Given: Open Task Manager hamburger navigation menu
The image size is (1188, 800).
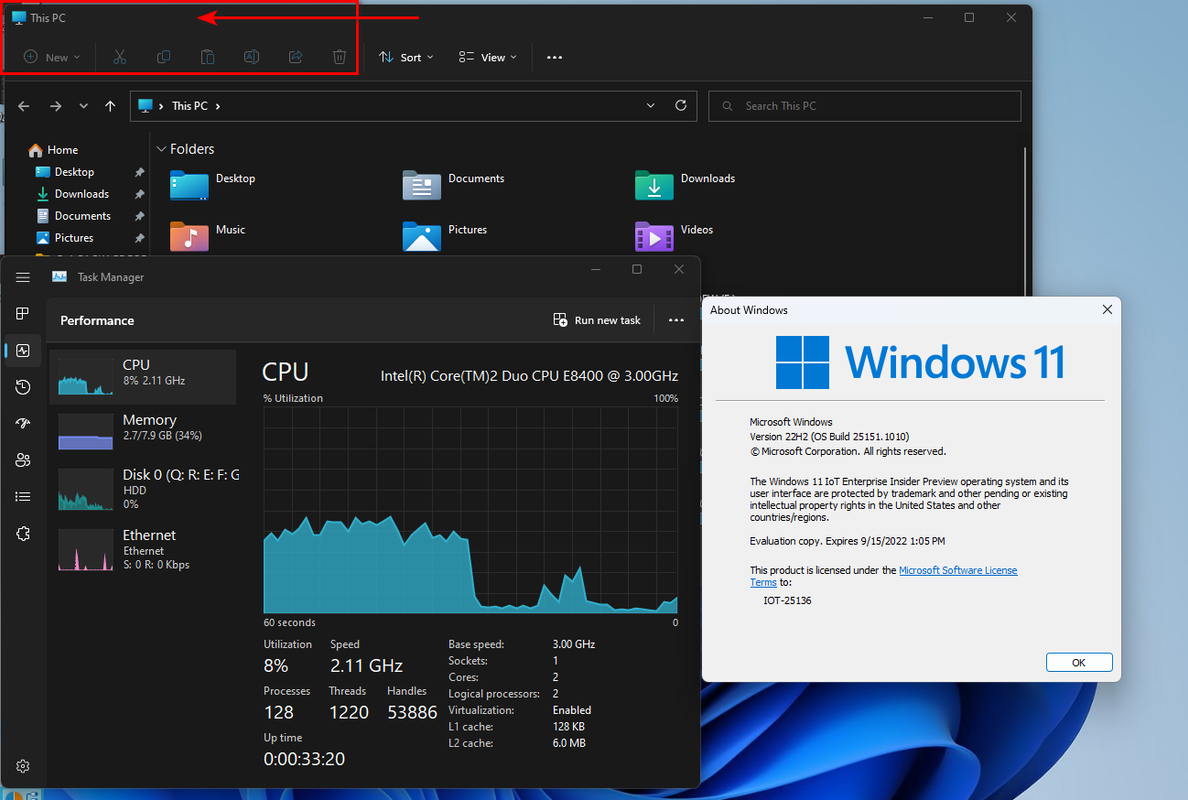Looking at the screenshot, I should (x=23, y=277).
